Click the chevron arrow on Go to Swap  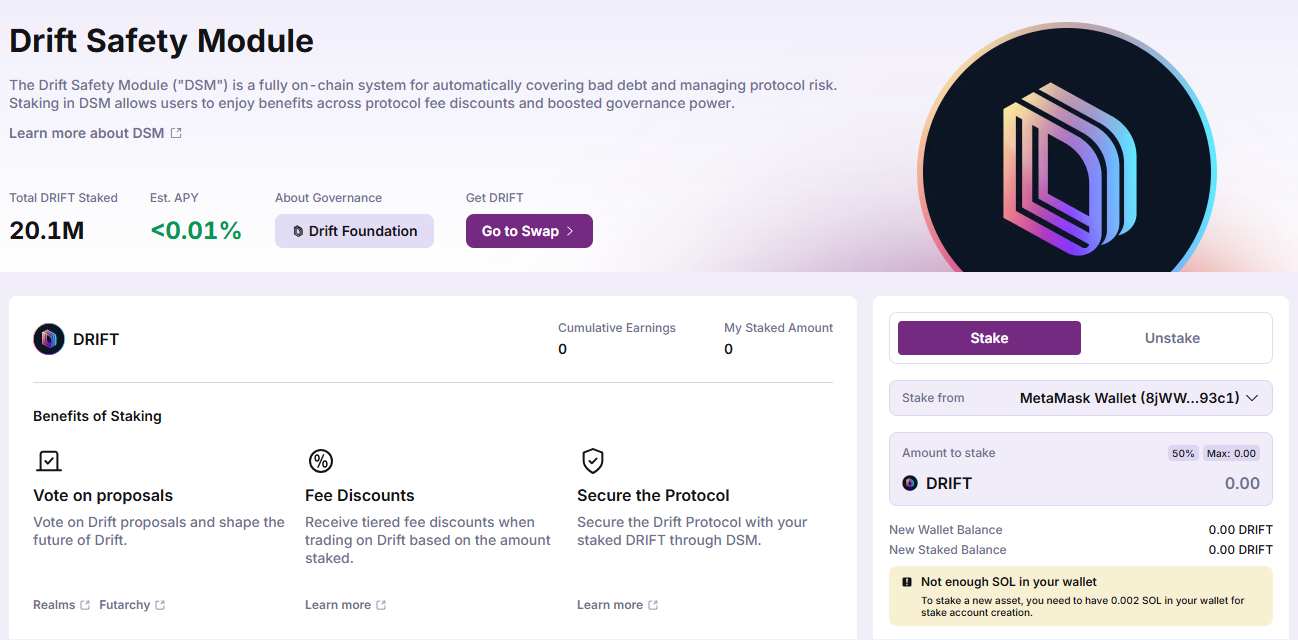571,231
